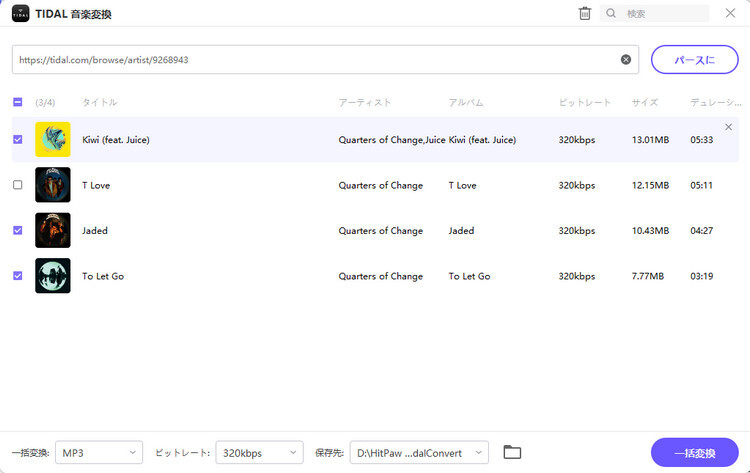The height and width of the screenshot is (473, 750).
Task: Open the D:\HitPaw save location dropdown
Action: tap(419, 452)
